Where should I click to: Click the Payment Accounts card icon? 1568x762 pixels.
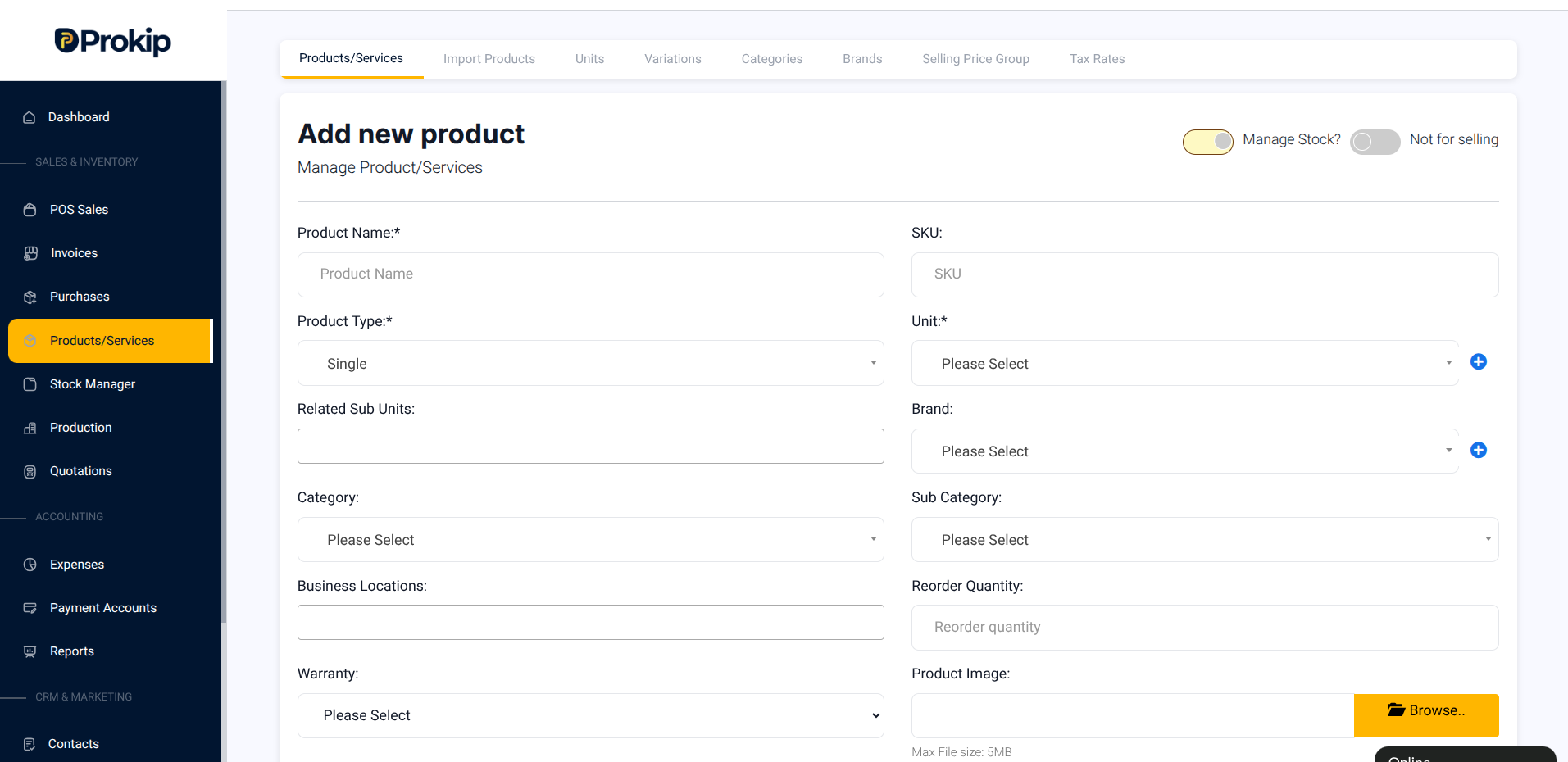[30, 608]
